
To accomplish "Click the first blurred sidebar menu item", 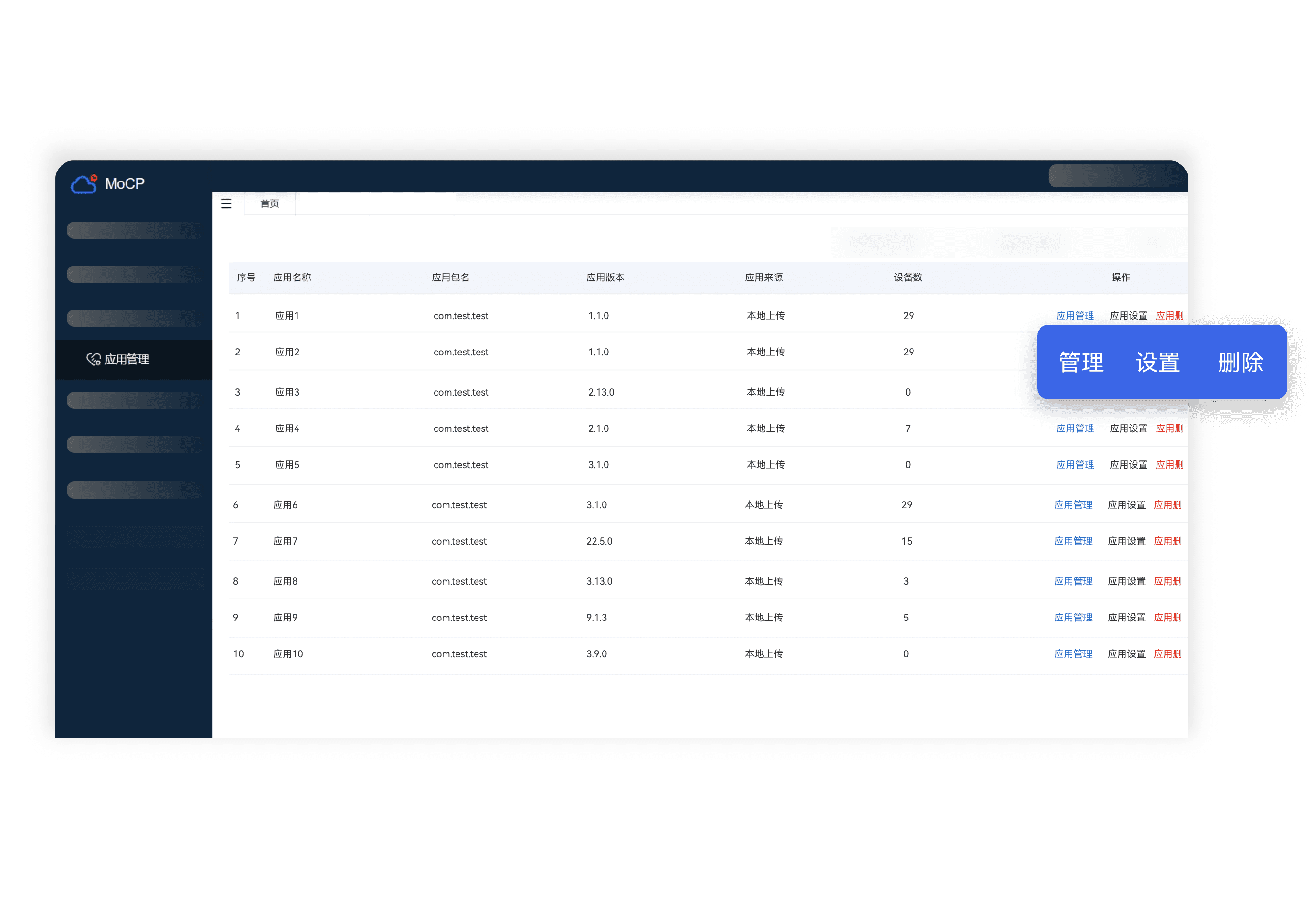I will [134, 230].
